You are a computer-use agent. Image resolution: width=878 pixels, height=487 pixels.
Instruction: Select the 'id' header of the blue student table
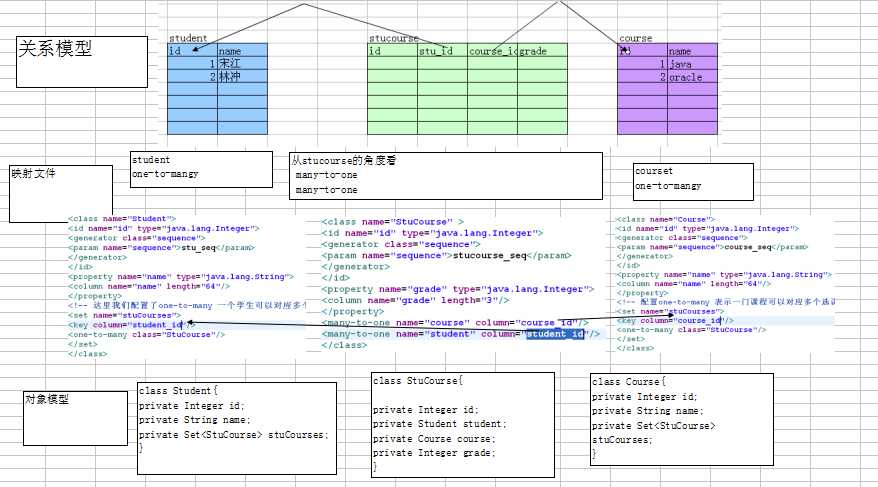coord(192,50)
